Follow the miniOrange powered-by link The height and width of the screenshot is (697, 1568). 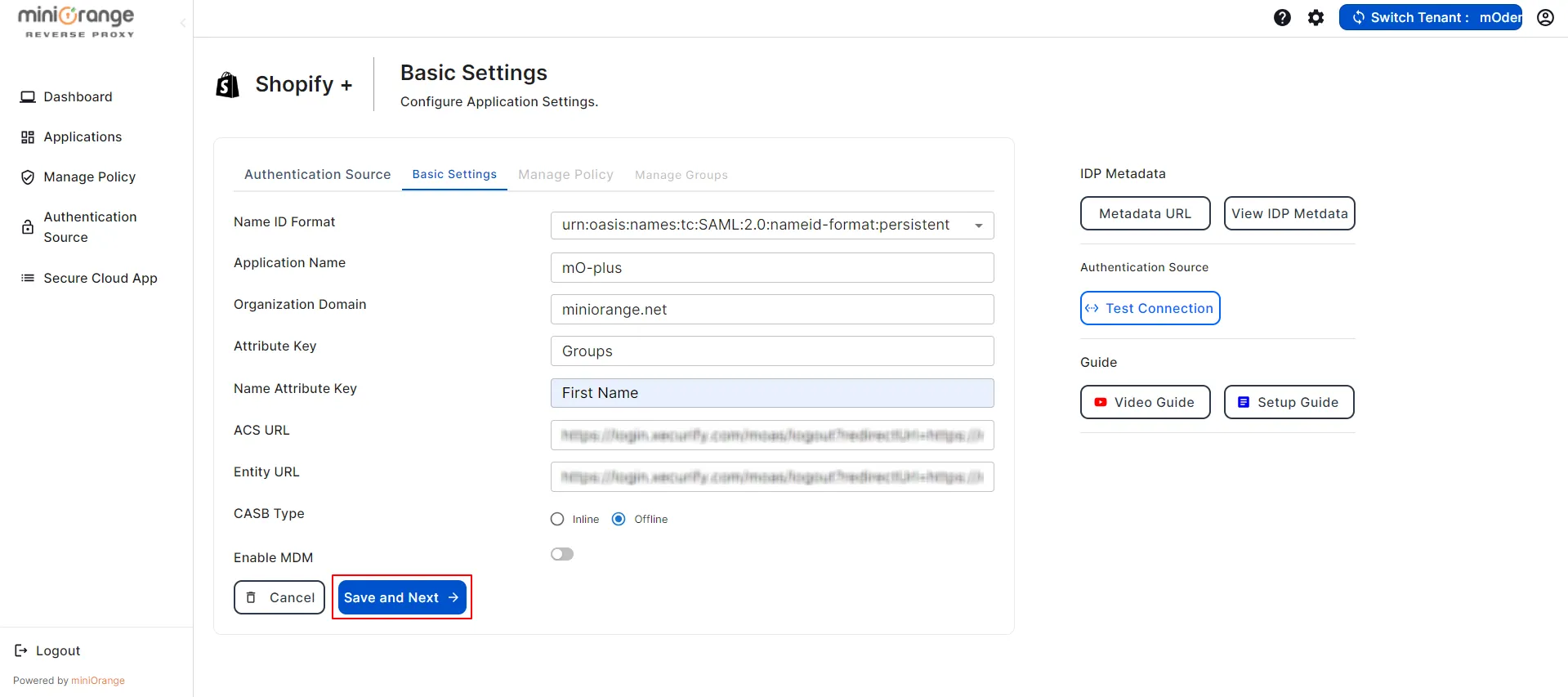click(x=98, y=681)
